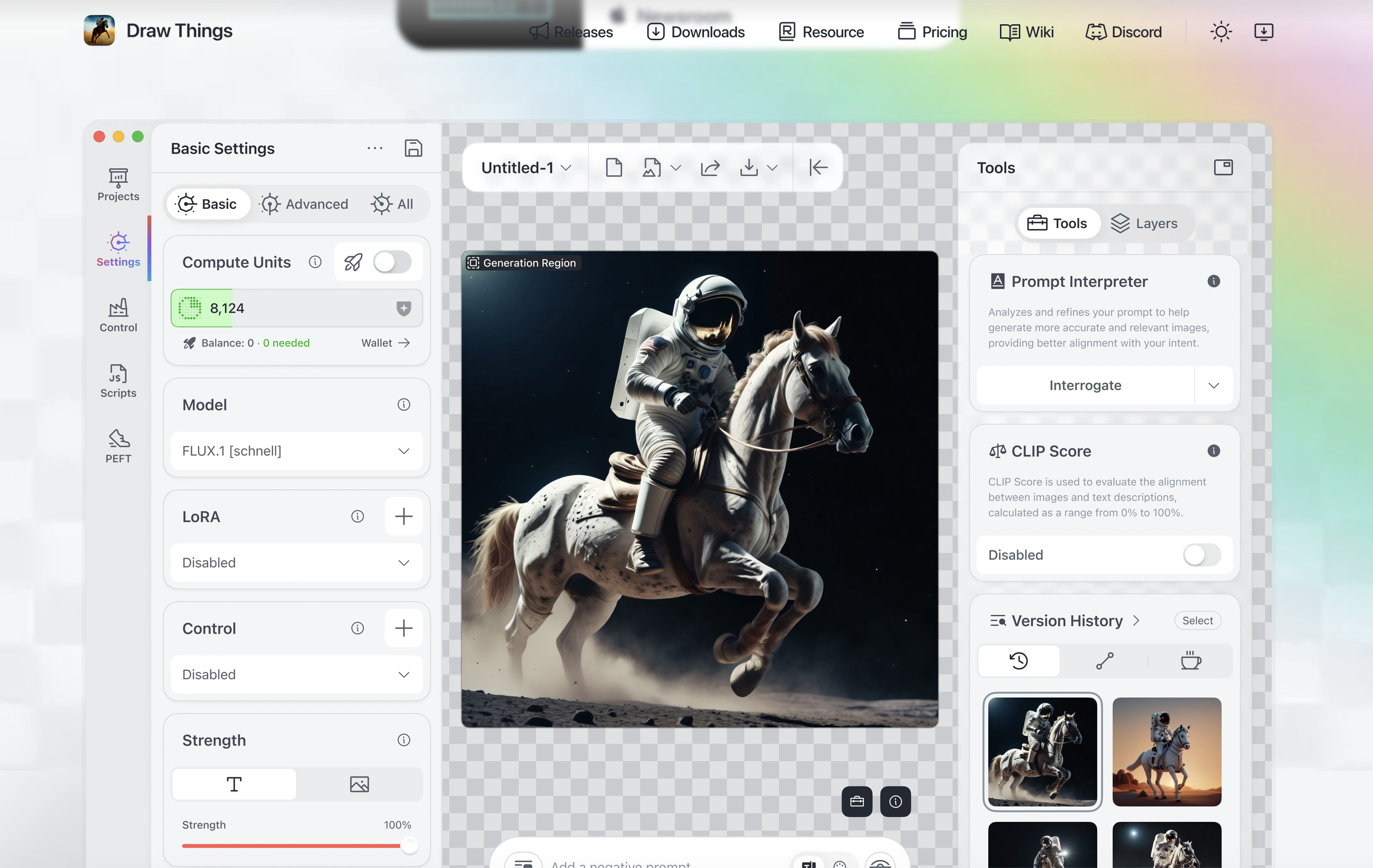Open the LoRA Disabled dropdown
Screen dimensions: 1373x868
click(296, 562)
